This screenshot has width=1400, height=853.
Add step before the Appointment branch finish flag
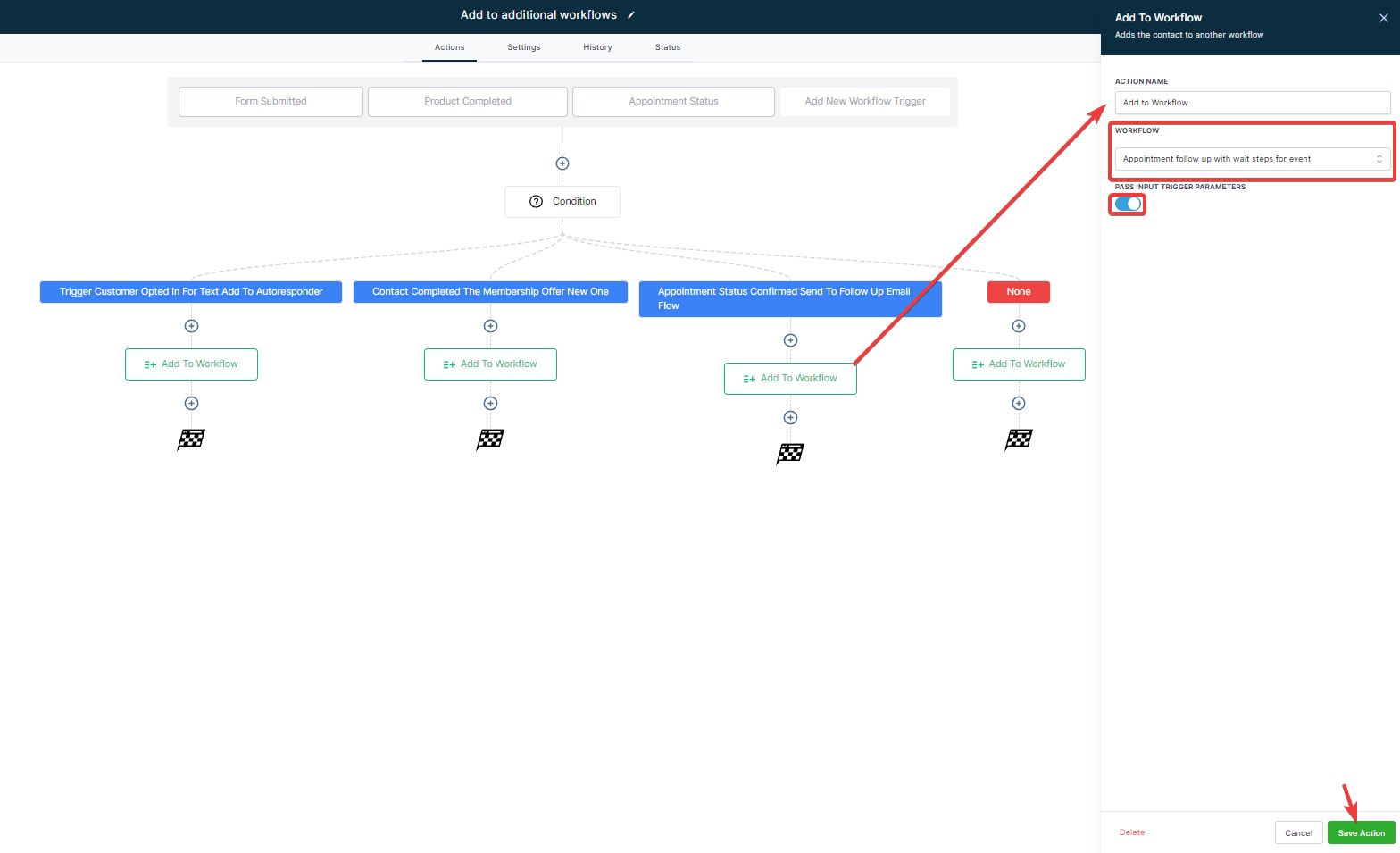(790, 418)
